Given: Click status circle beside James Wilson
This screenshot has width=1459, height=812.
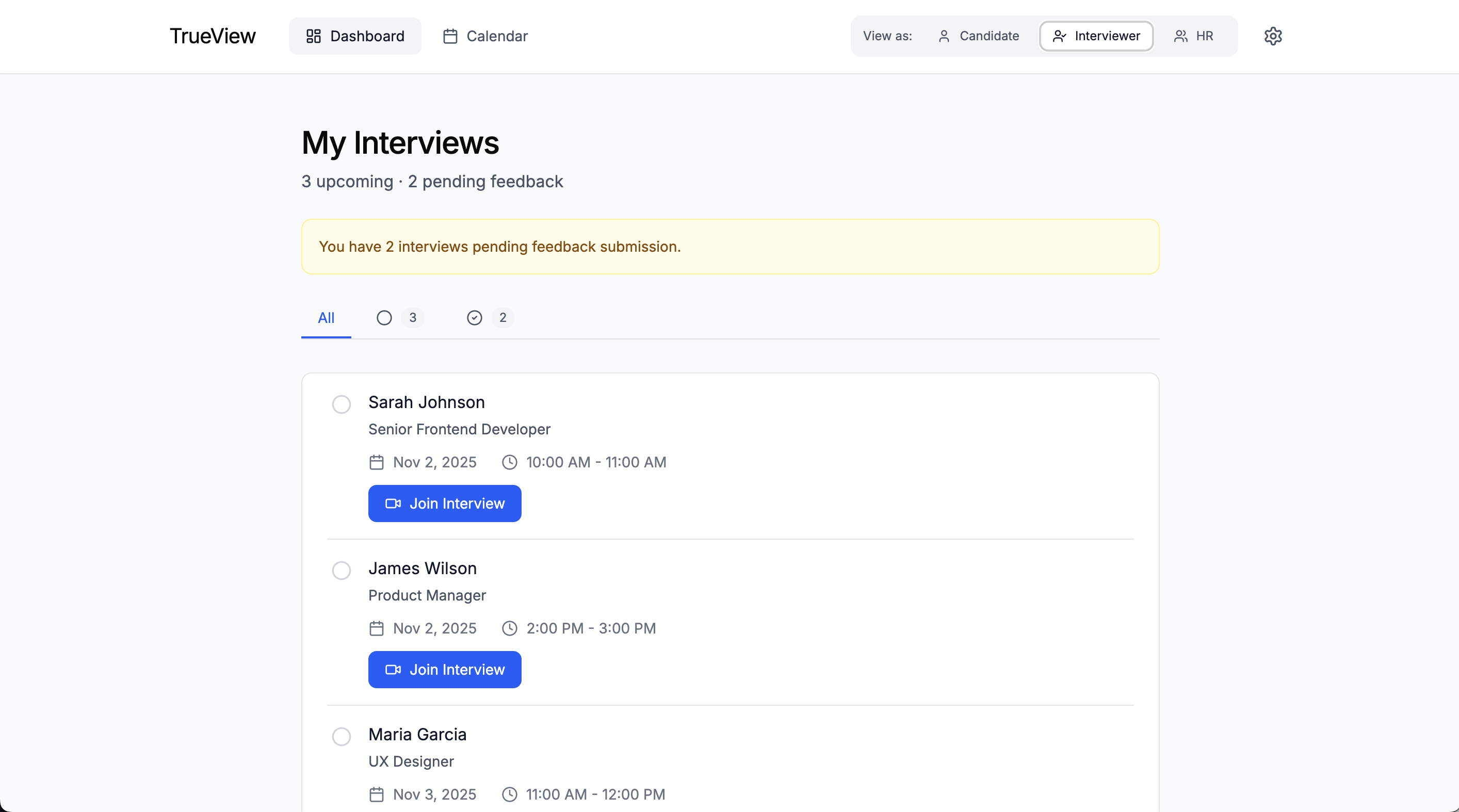Looking at the screenshot, I should (x=341, y=570).
